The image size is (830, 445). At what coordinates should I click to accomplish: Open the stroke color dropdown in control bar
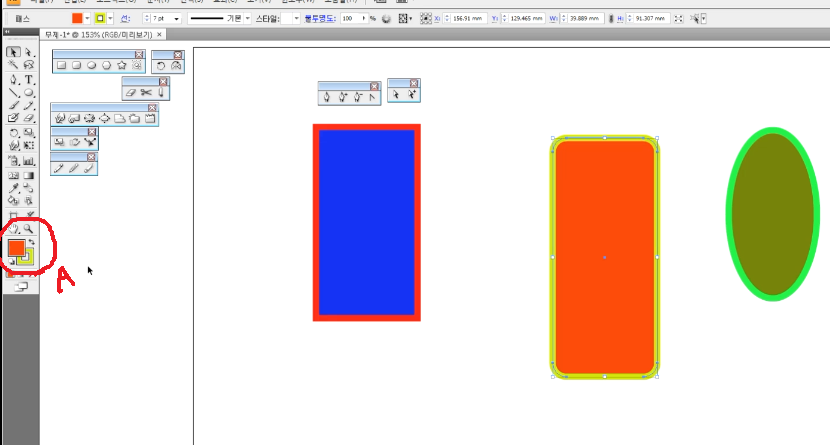[110, 19]
